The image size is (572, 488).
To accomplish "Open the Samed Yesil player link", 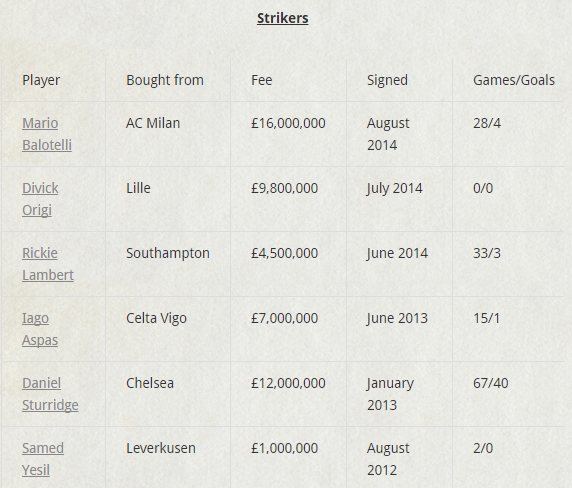I will pos(43,458).
